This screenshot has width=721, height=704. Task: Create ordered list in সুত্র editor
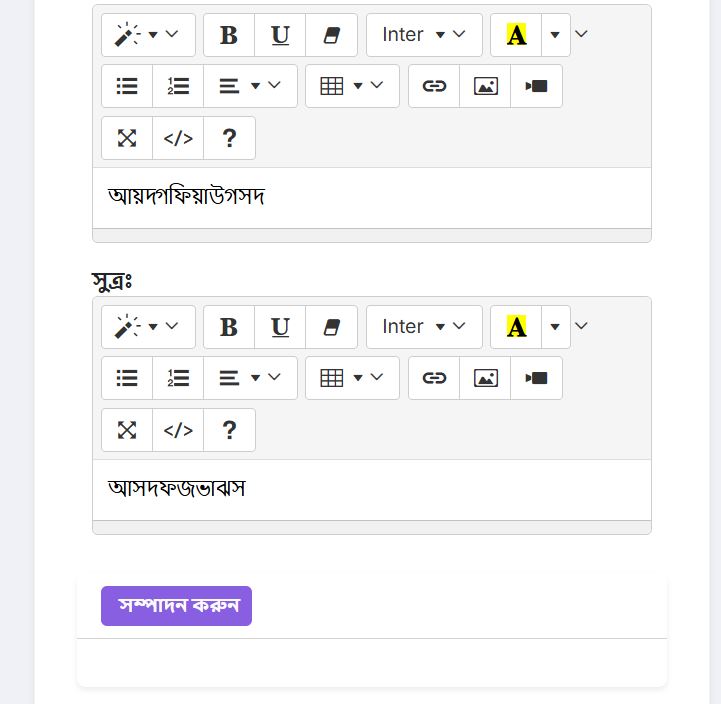pyautogui.click(x=178, y=378)
